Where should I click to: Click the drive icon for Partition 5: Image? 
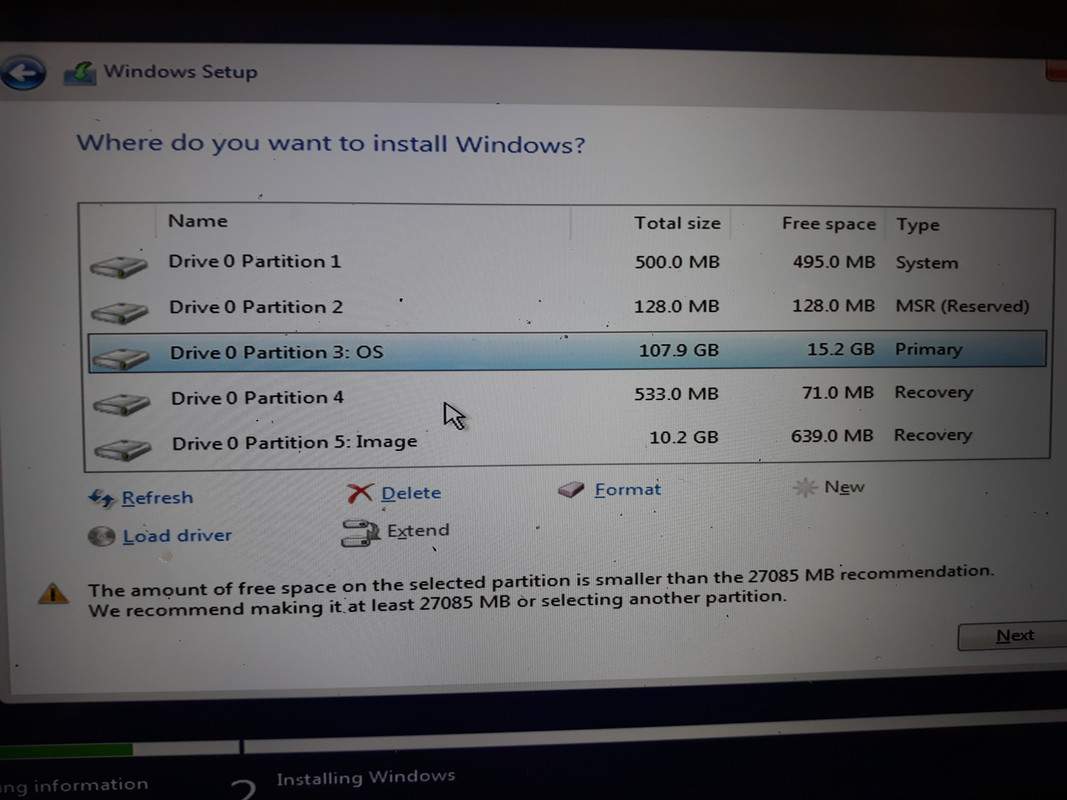point(123,450)
